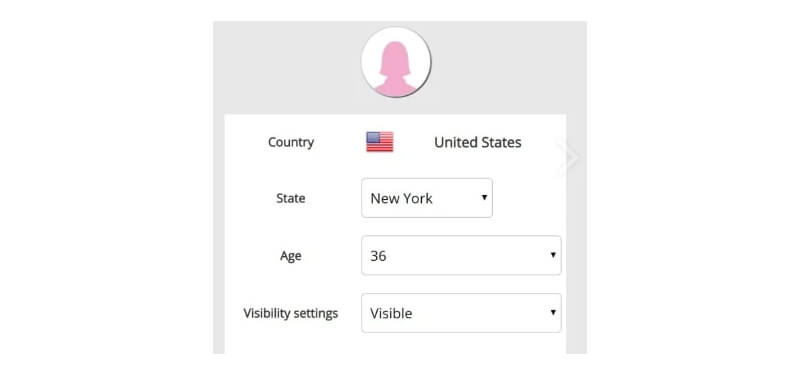Click the faint right chevron arrow
Viewport: 800px width, 375px height.
569,158
